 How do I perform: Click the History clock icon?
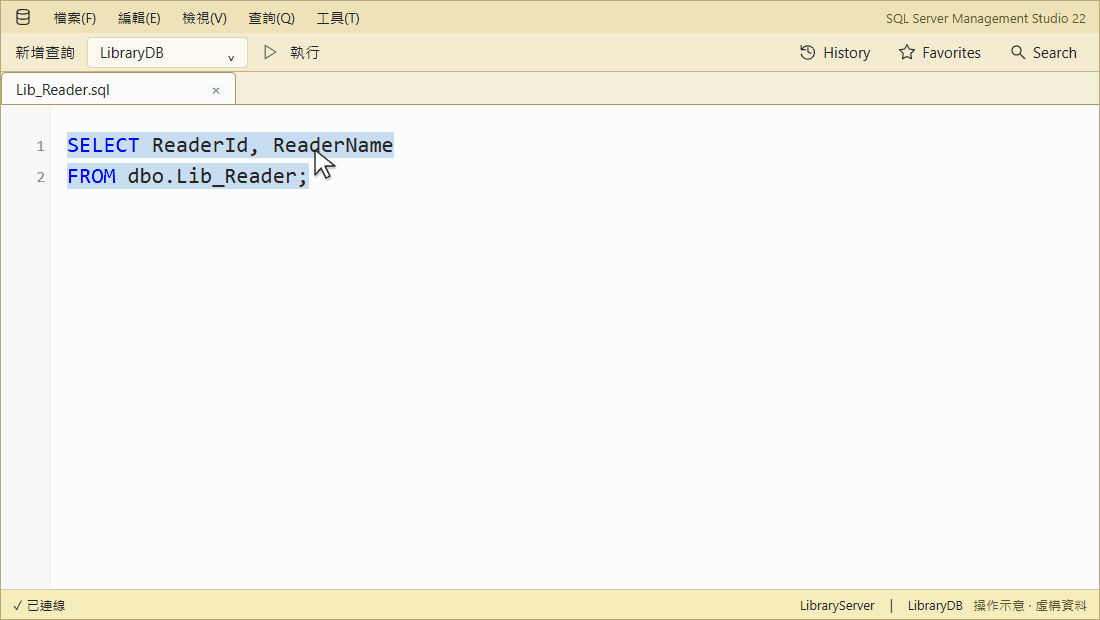[x=807, y=53]
